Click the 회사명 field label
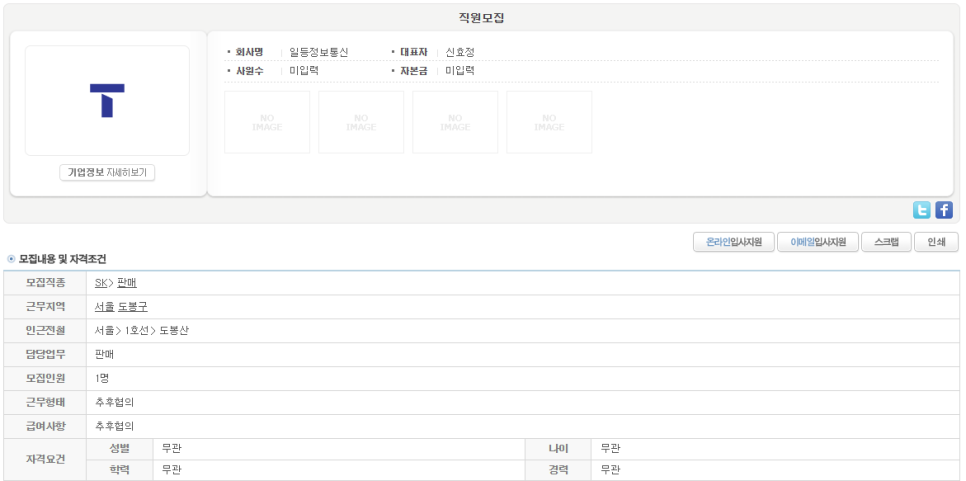966x481 pixels. point(250,52)
